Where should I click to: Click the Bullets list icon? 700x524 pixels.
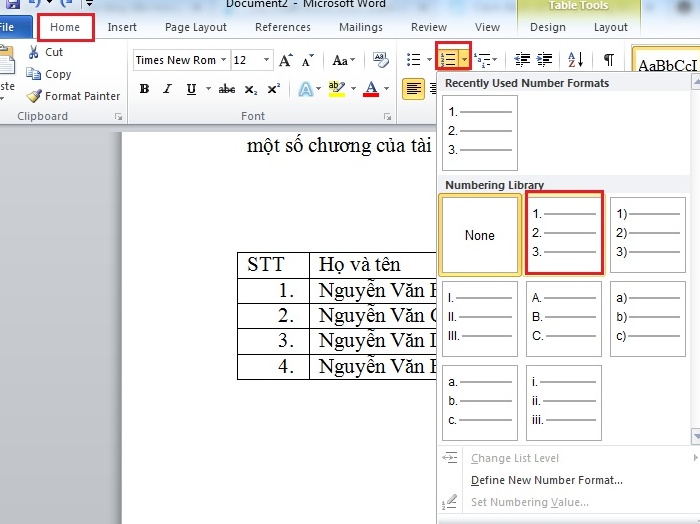(x=413, y=59)
